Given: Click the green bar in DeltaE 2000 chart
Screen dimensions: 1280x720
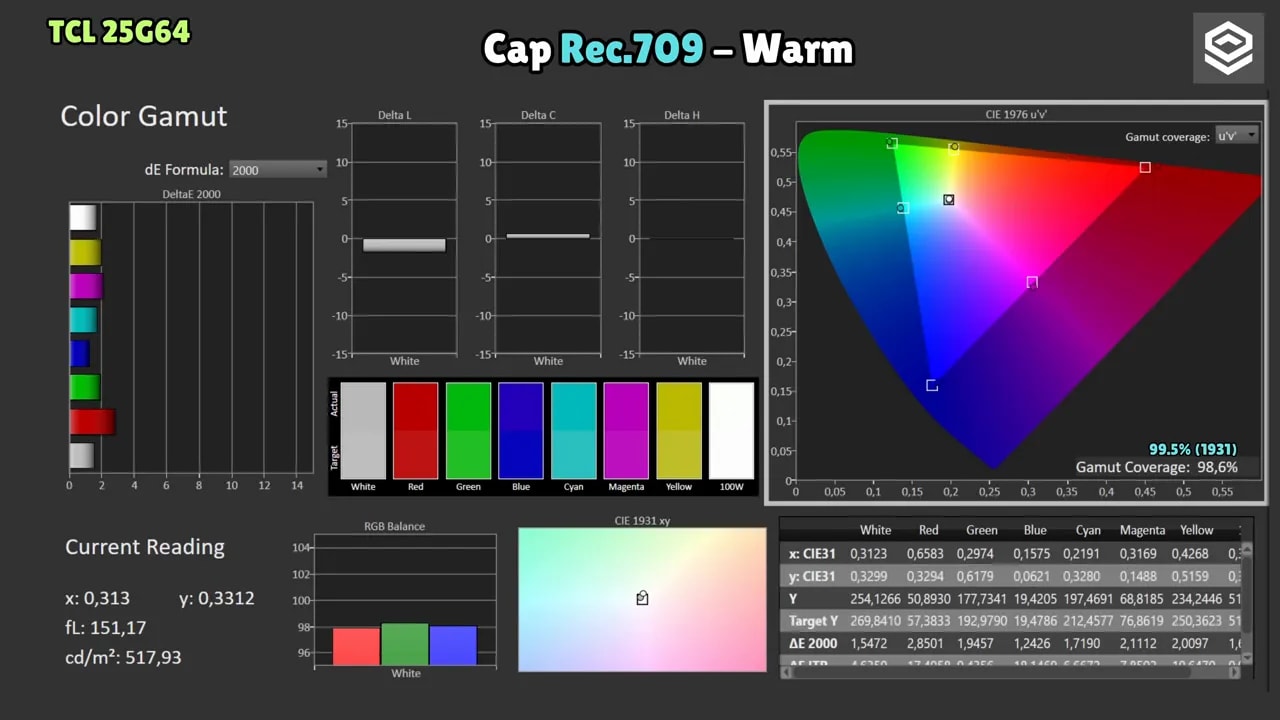Looking at the screenshot, I should point(85,388).
